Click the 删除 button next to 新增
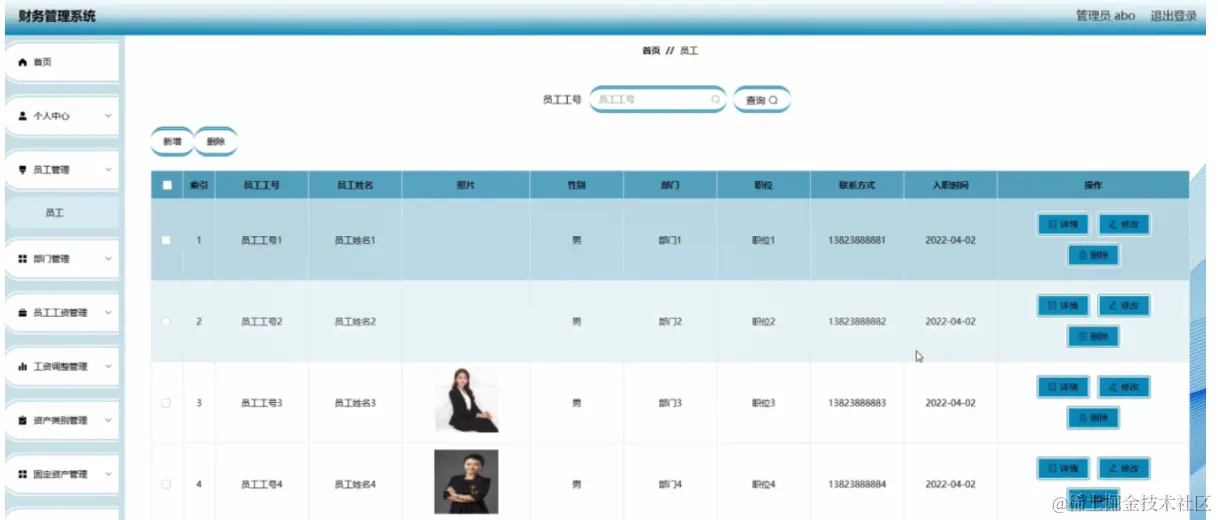 [x=216, y=142]
